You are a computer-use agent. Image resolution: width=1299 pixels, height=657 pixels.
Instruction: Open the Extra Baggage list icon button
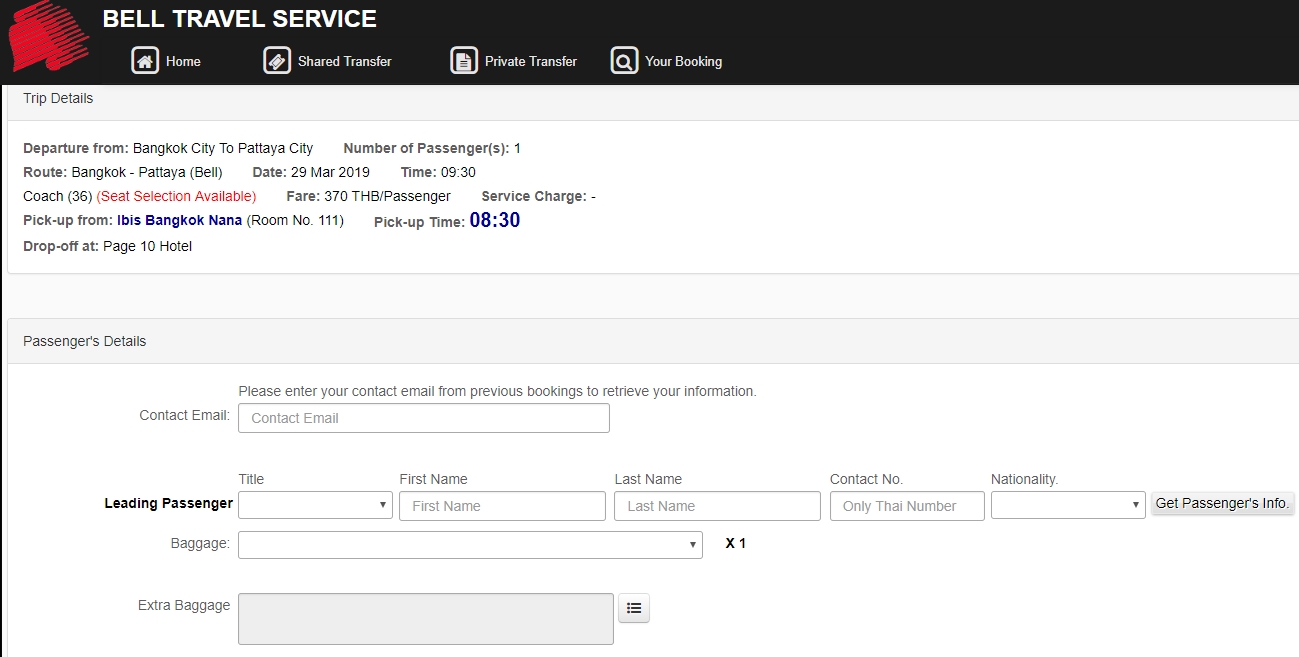coord(634,608)
